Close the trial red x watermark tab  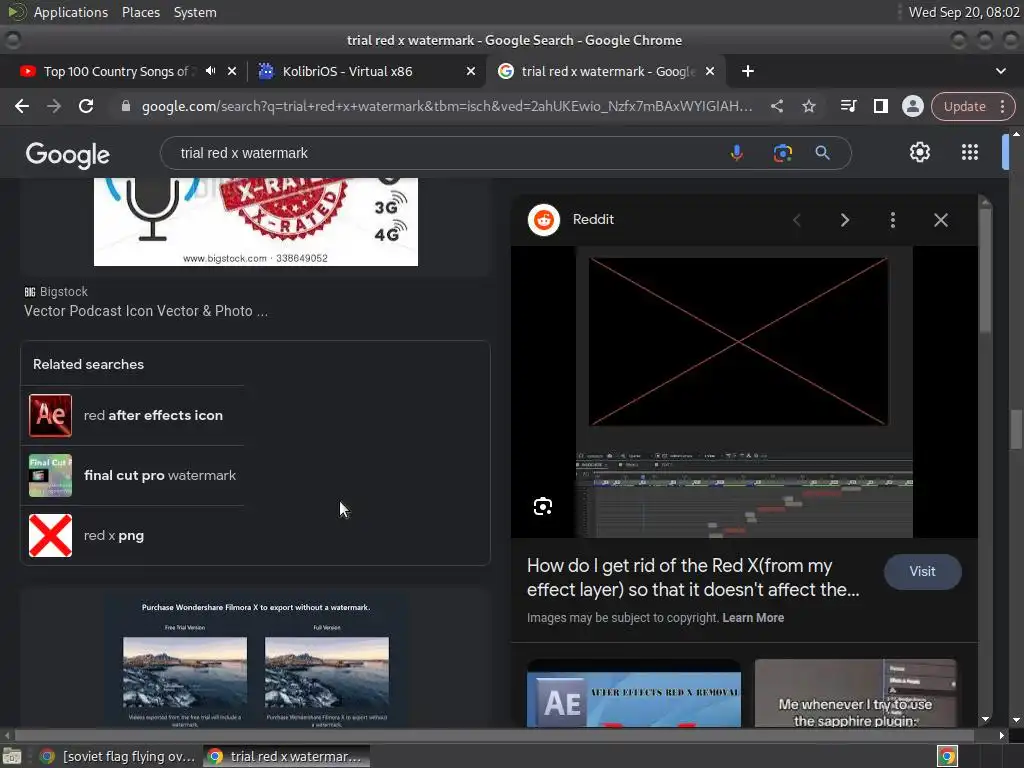[x=710, y=71]
